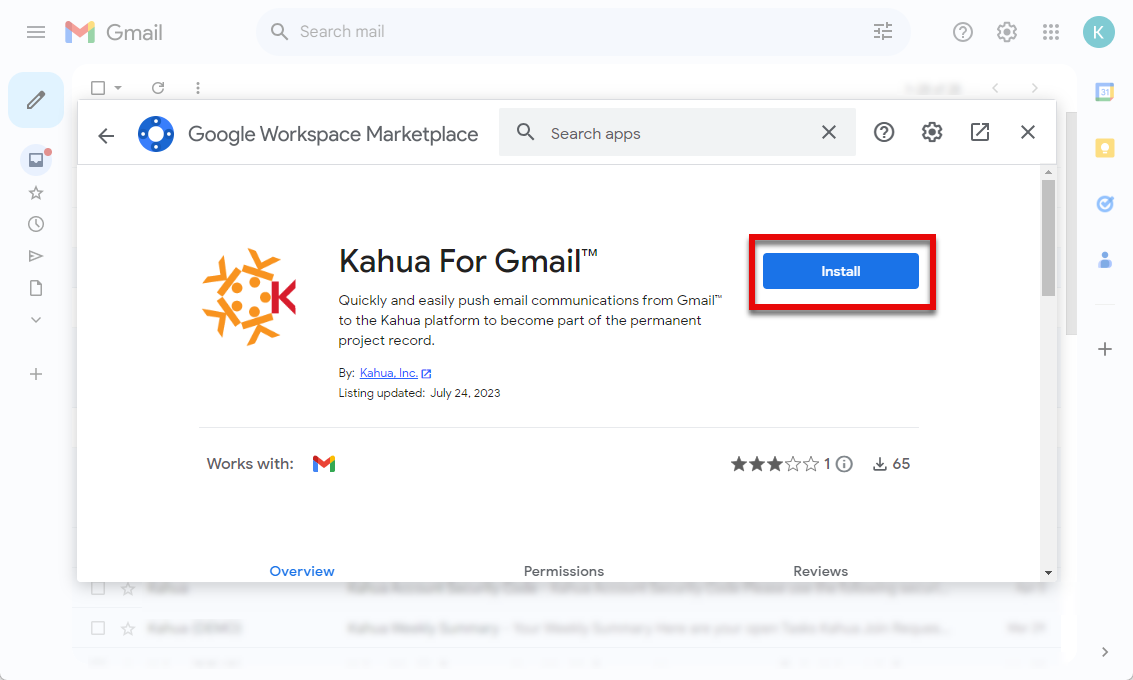
Task: Open Marketplace in new window icon
Action: (980, 133)
